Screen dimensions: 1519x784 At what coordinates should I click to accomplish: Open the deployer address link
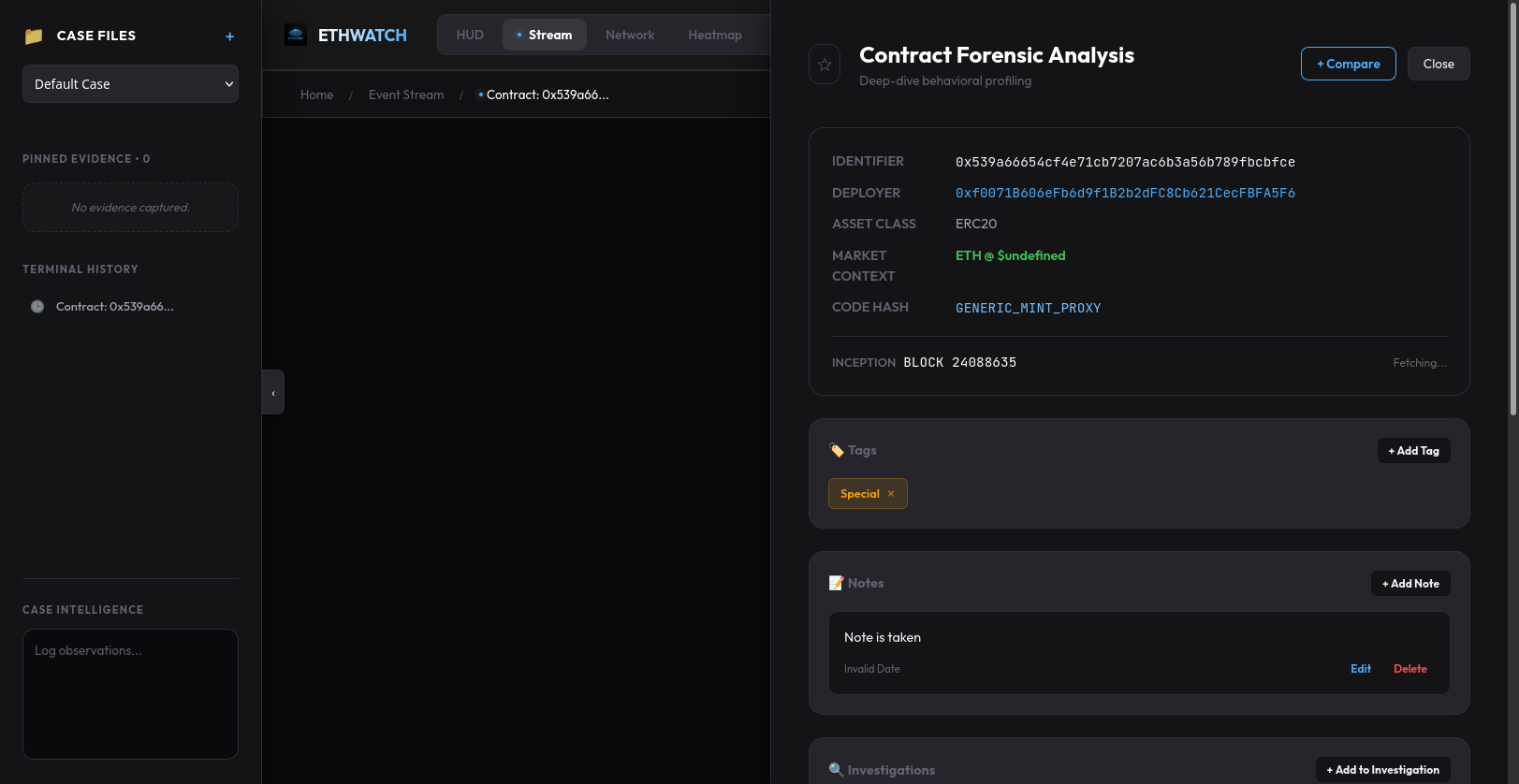pos(1125,194)
